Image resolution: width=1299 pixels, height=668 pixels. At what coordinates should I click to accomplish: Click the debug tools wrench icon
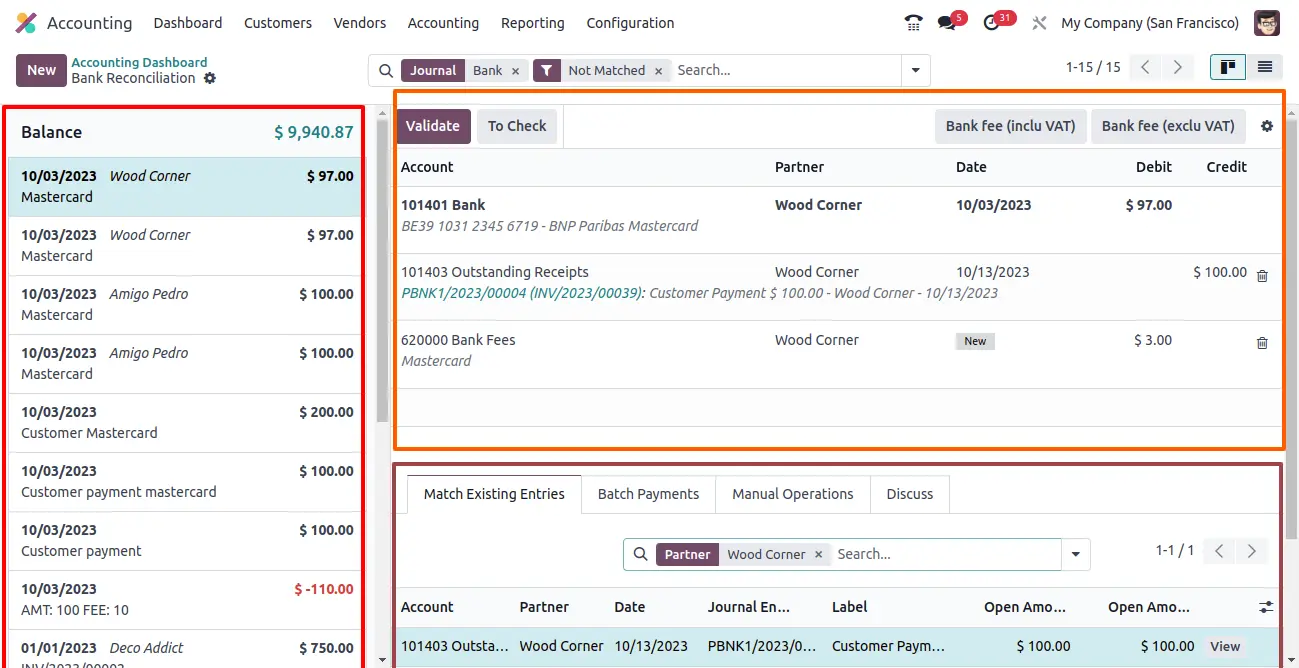[x=1040, y=23]
